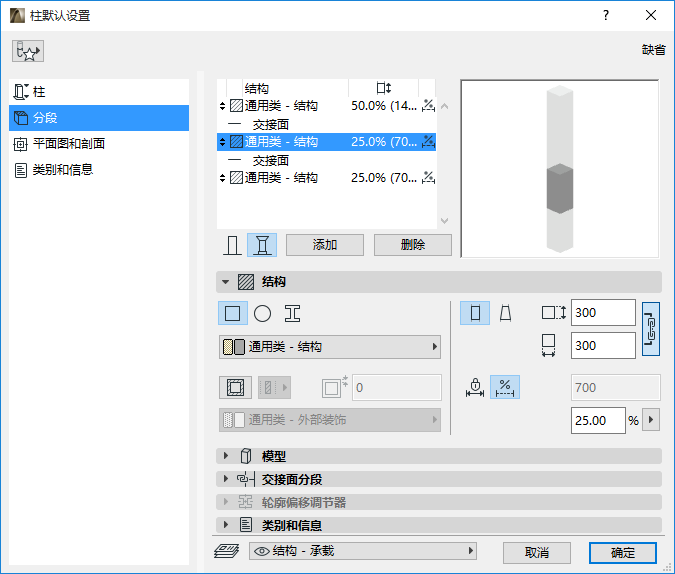Open 通用类 - 外部装饰 veneer material dropdown
The image size is (675, 574).
pyautogui.click(x=330, y=420)
